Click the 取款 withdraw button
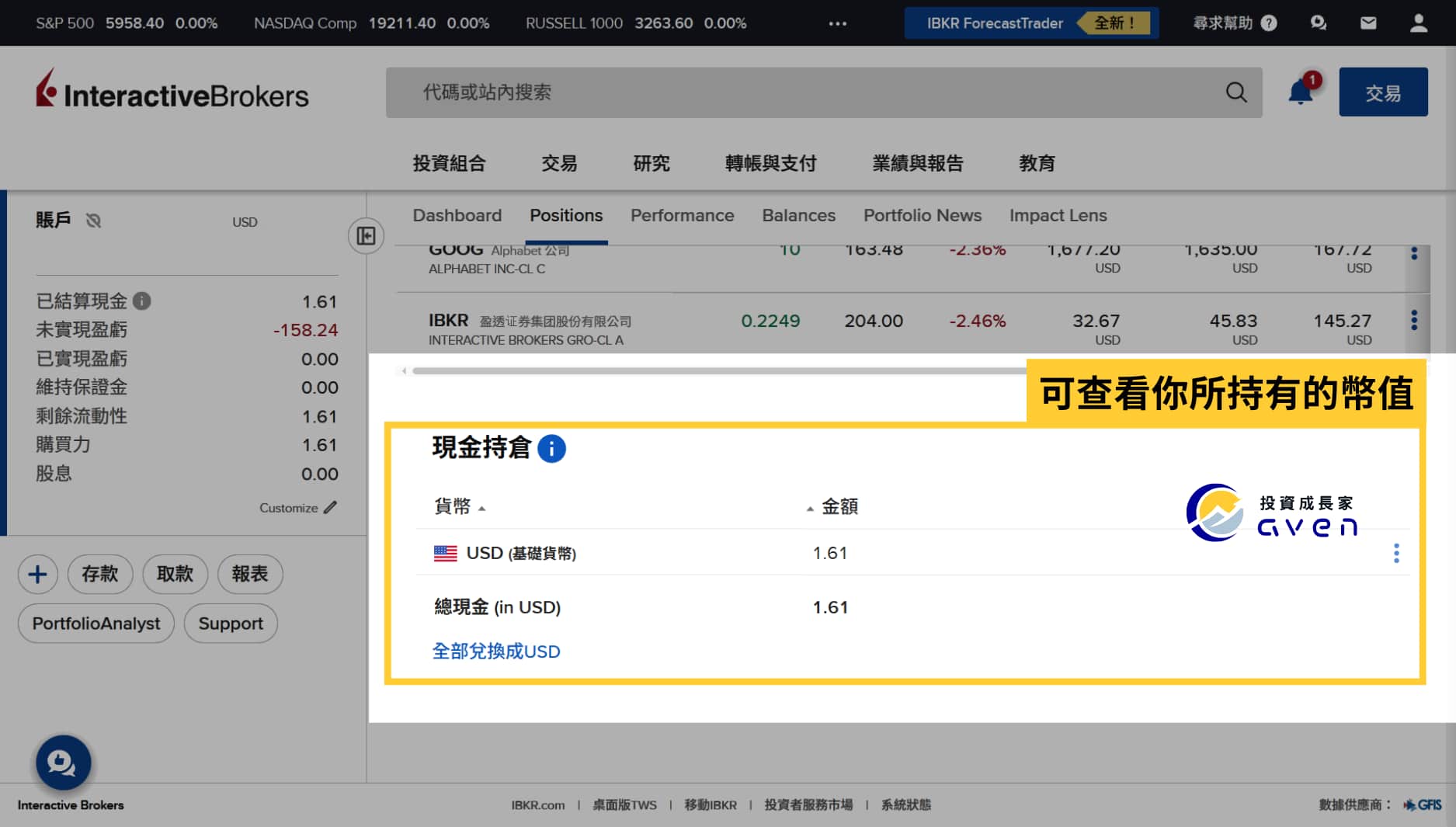The height and width of the screenshot is (827, 1456). (x=175, y=574)
